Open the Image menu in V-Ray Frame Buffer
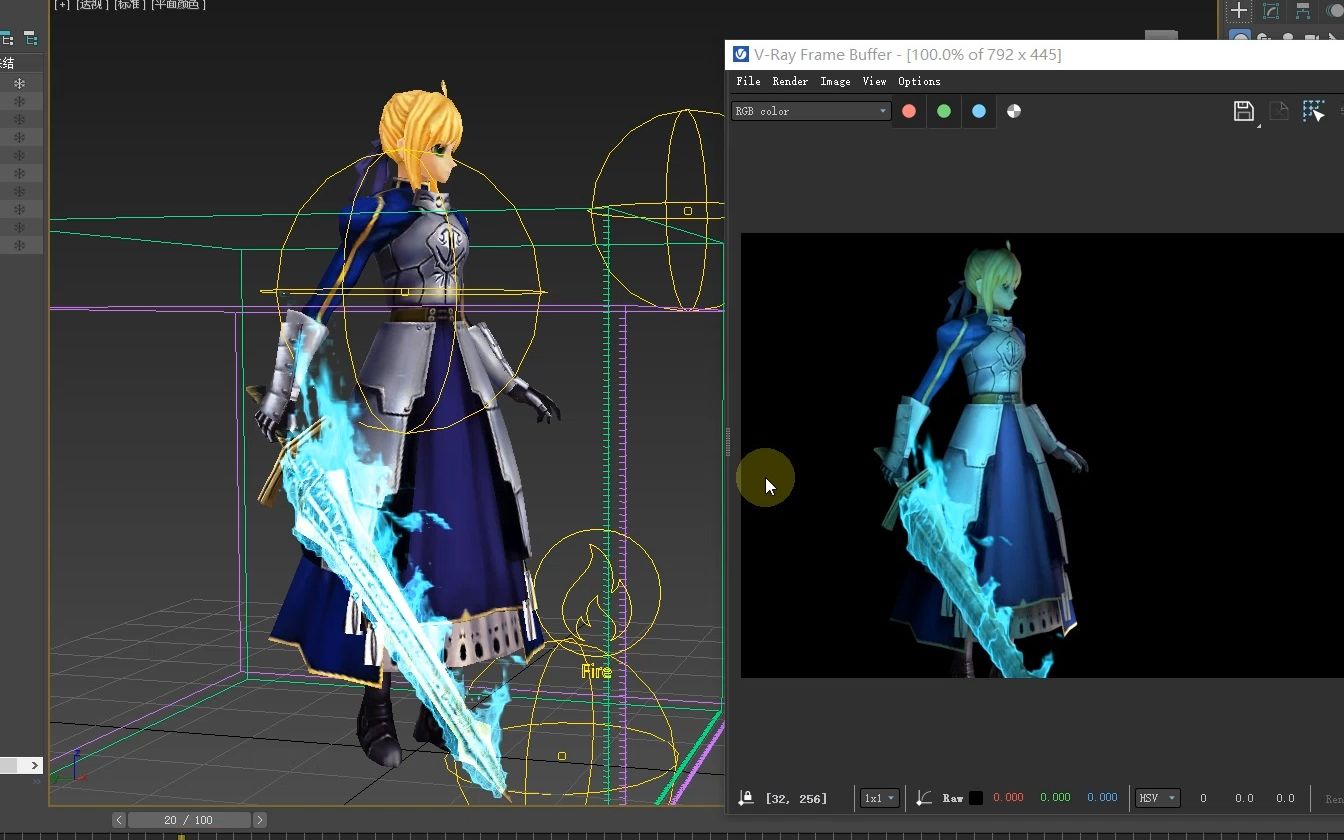This screenshot has height=840, width=1344. pyautogui.click(x=835, y=81)
